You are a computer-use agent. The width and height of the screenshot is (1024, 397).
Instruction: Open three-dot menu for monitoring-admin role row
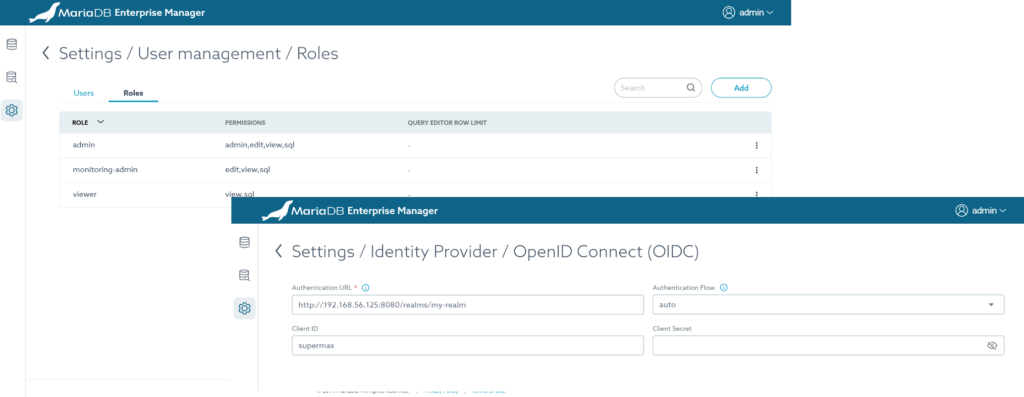(756, 170)
